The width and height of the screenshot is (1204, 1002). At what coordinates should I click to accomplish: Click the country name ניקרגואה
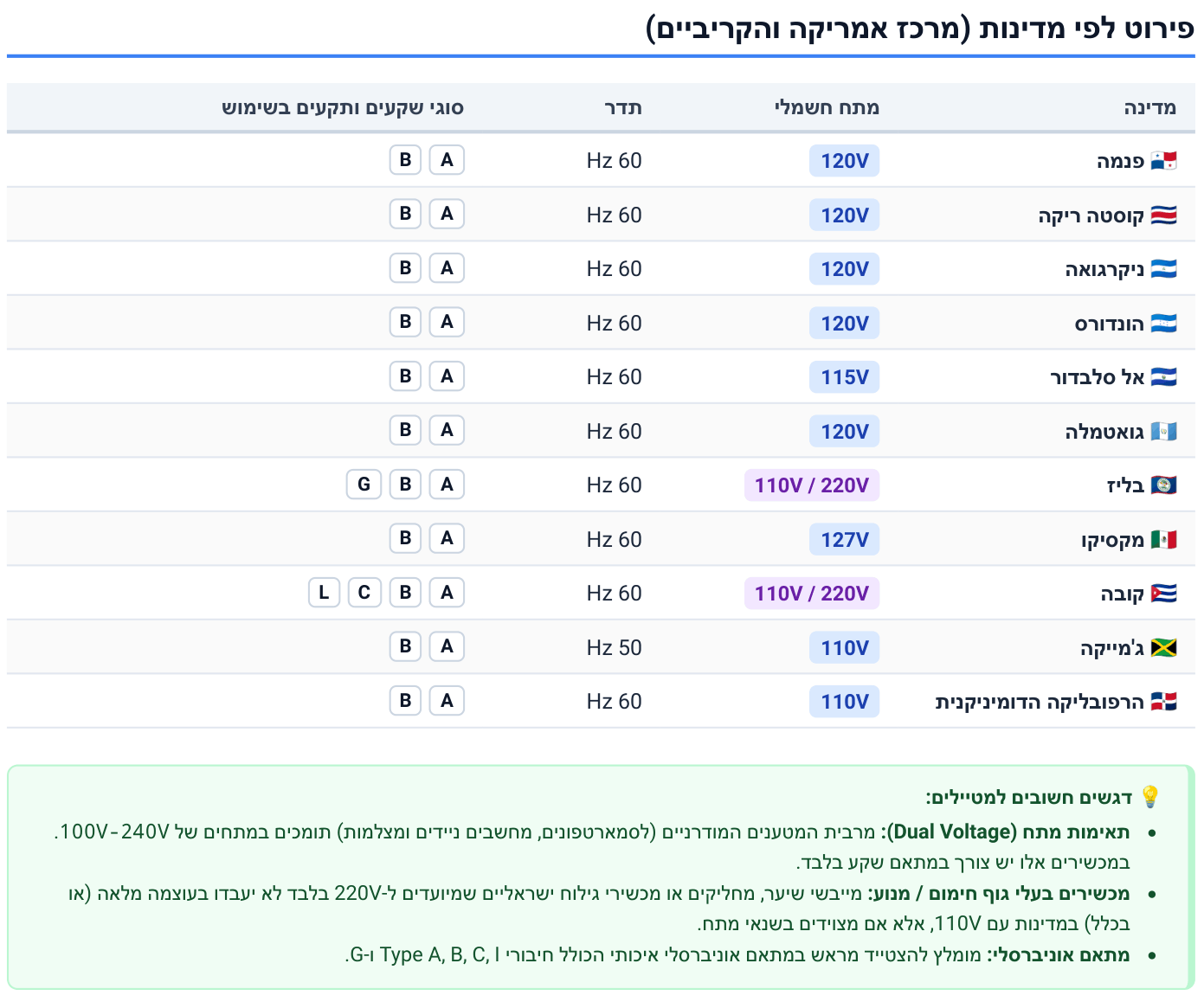[x=1104, y=269]
